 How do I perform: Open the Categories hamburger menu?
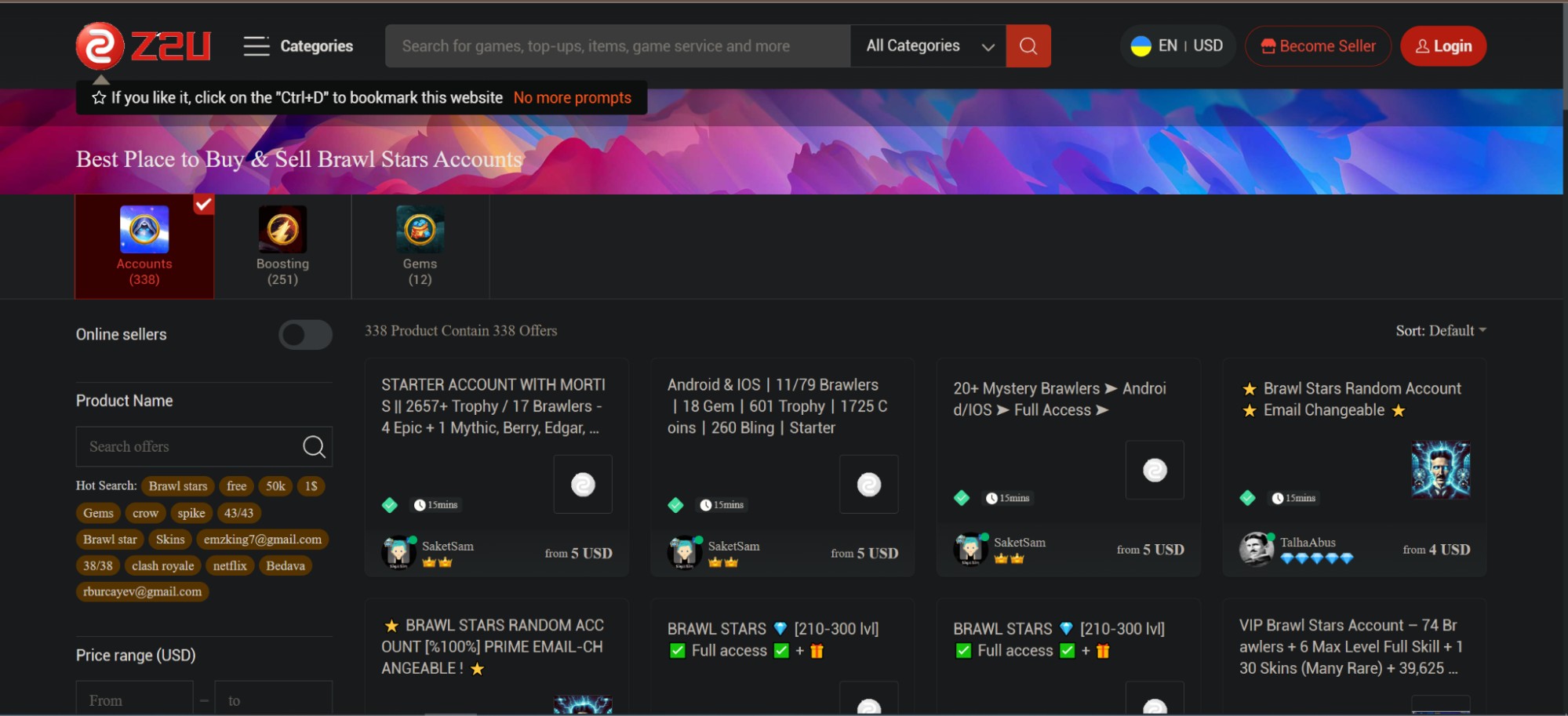coord(256,46)
